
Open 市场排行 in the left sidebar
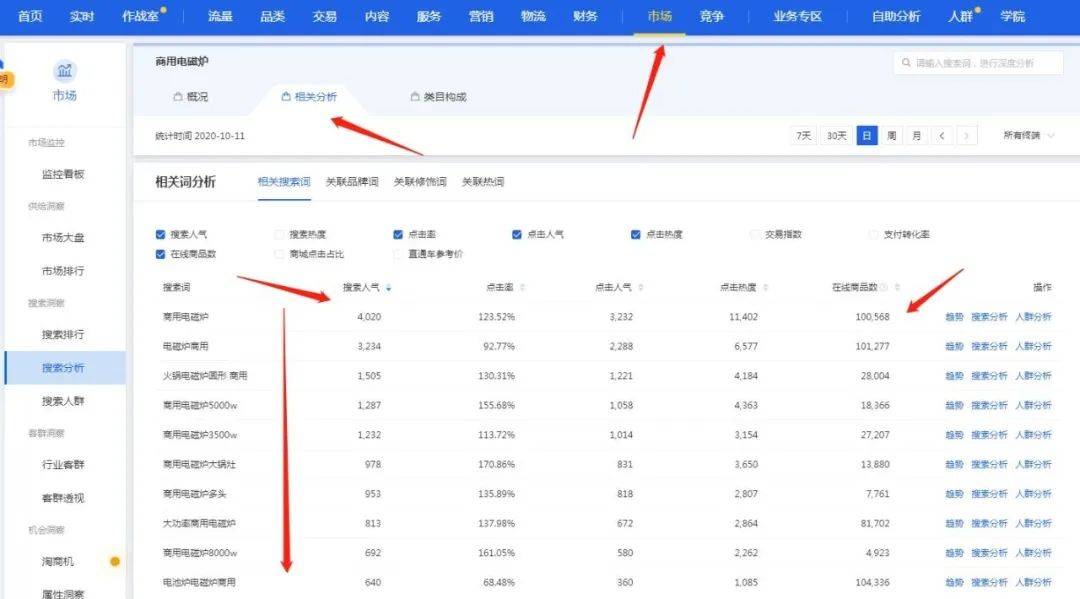pos(63,270)
